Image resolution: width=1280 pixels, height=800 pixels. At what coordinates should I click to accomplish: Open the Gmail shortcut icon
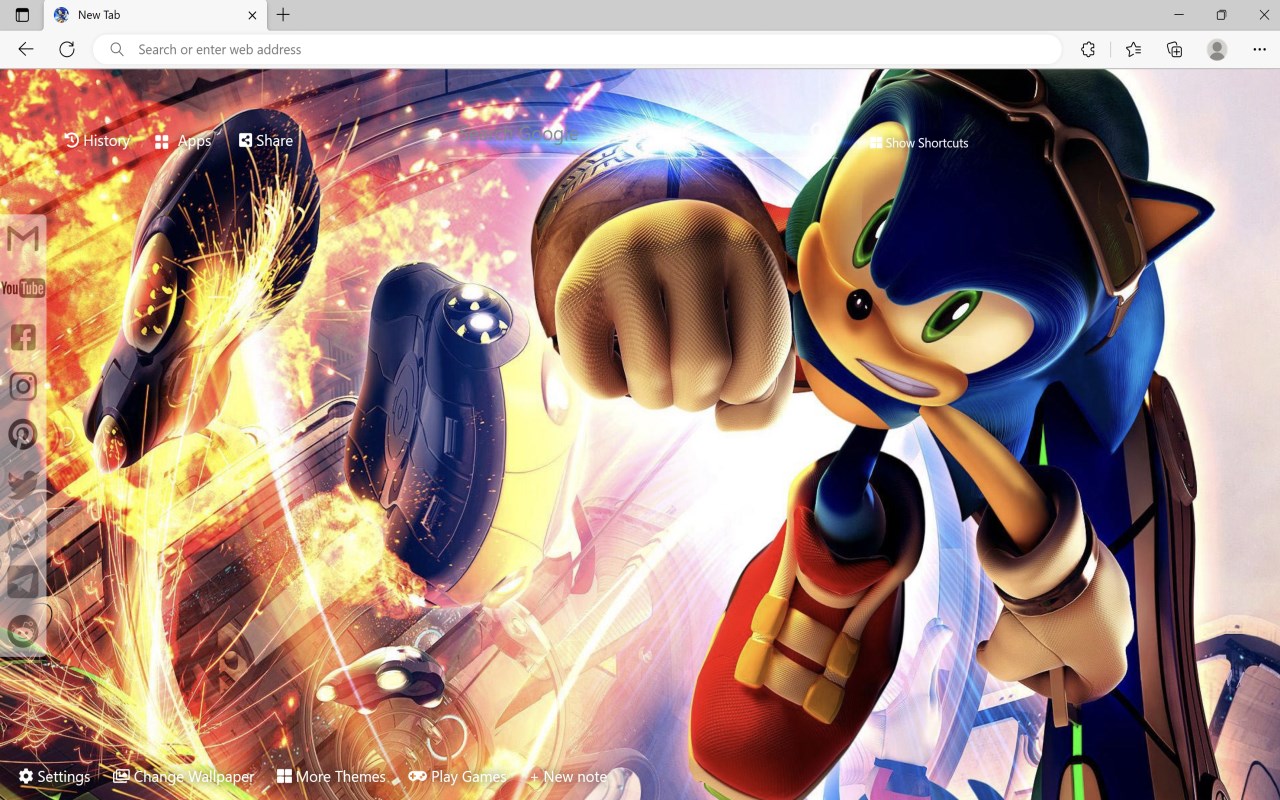click(22, 239)
